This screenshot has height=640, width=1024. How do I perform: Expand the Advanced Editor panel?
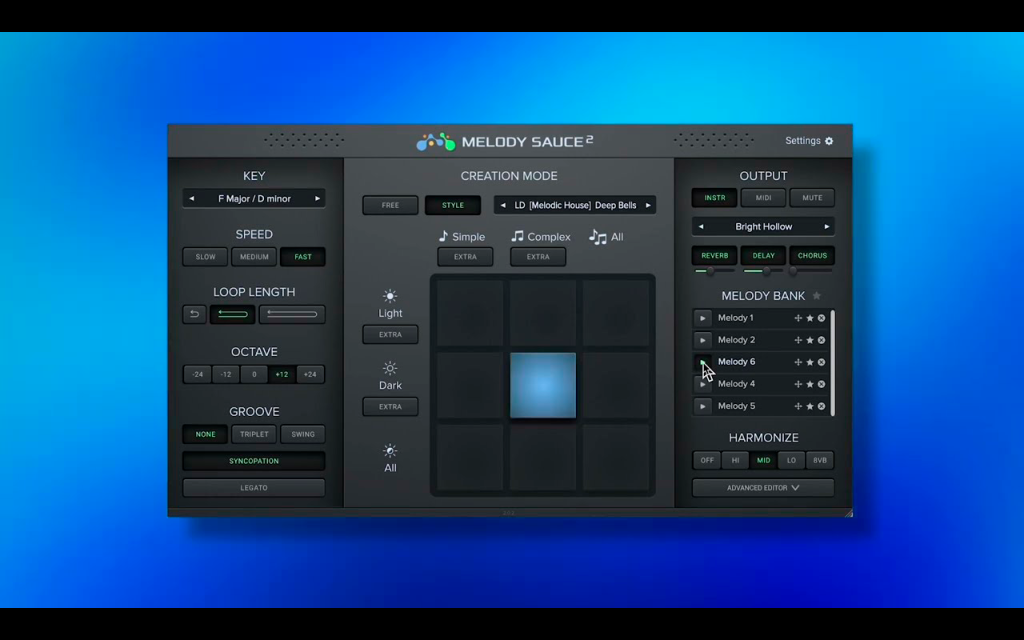(763, 488)
